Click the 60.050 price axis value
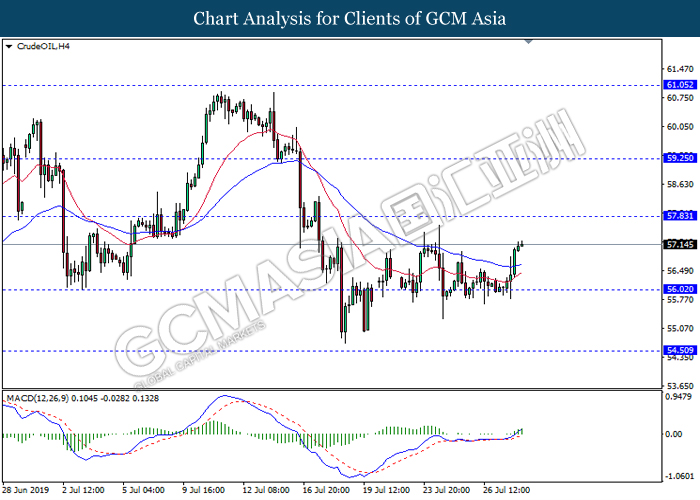 [679, 127]
